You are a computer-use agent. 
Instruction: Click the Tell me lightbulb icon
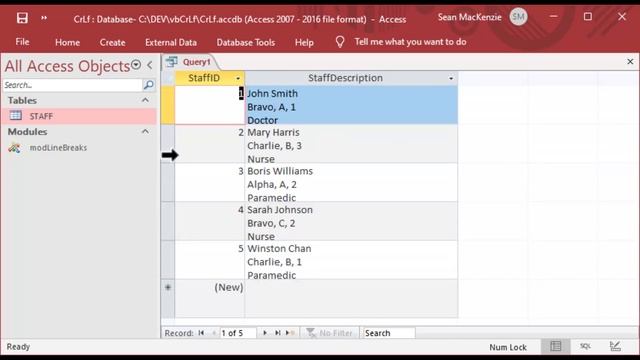(x=340, y=42)
